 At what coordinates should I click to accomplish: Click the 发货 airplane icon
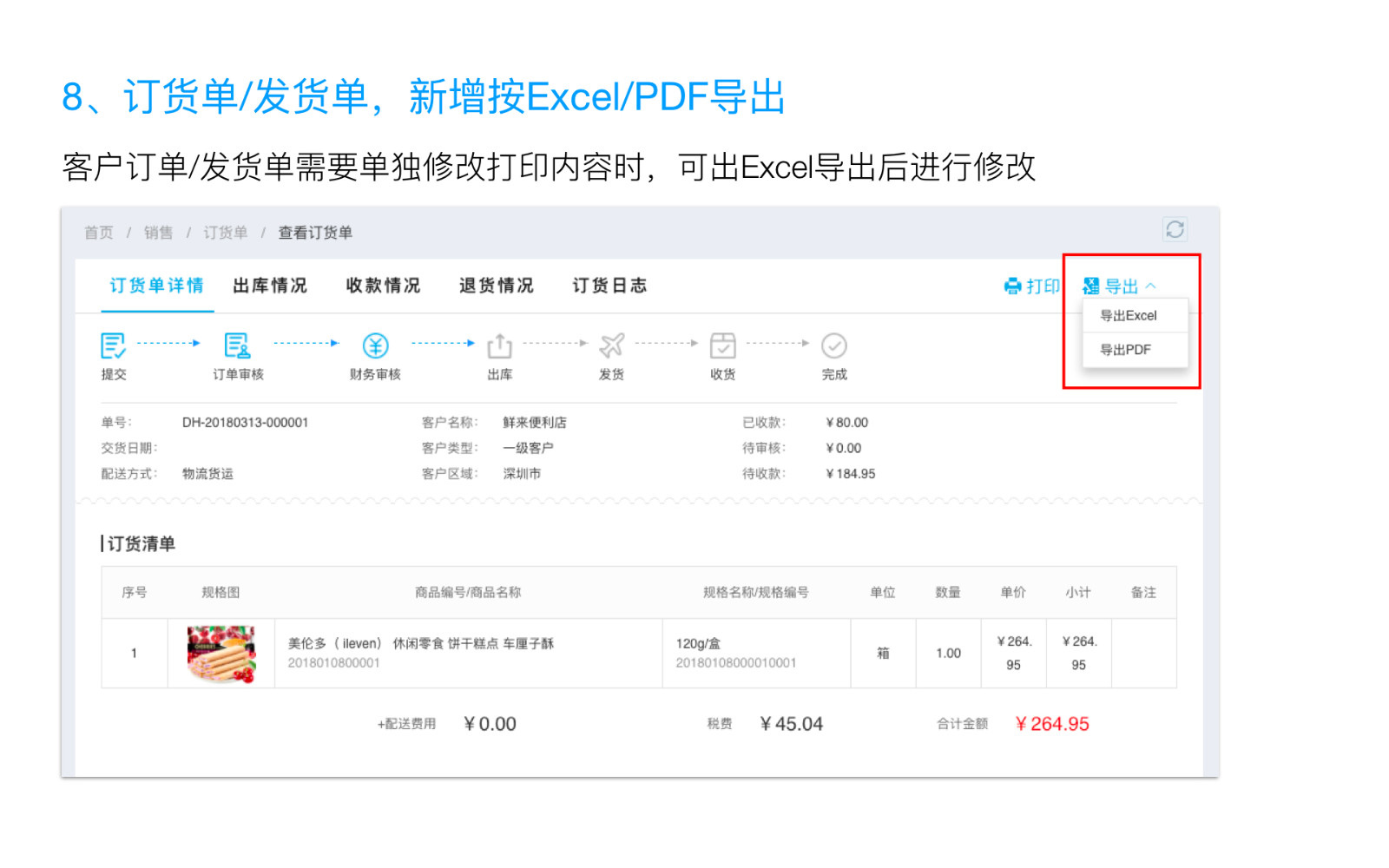[611, 345]
